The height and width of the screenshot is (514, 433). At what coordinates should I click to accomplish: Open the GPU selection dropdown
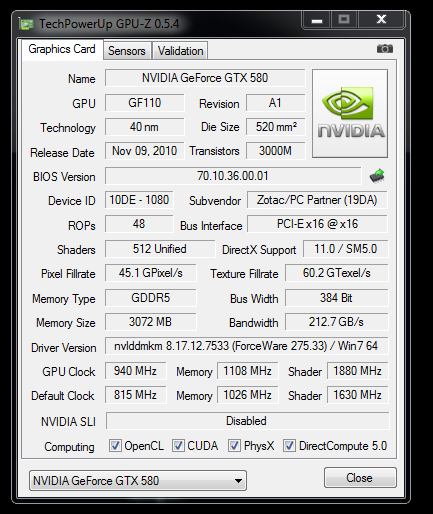[x=138, y=480]
